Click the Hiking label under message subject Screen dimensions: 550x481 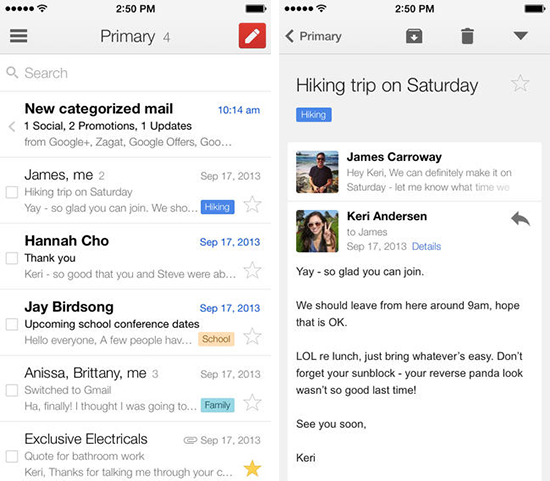click(314, 115)
